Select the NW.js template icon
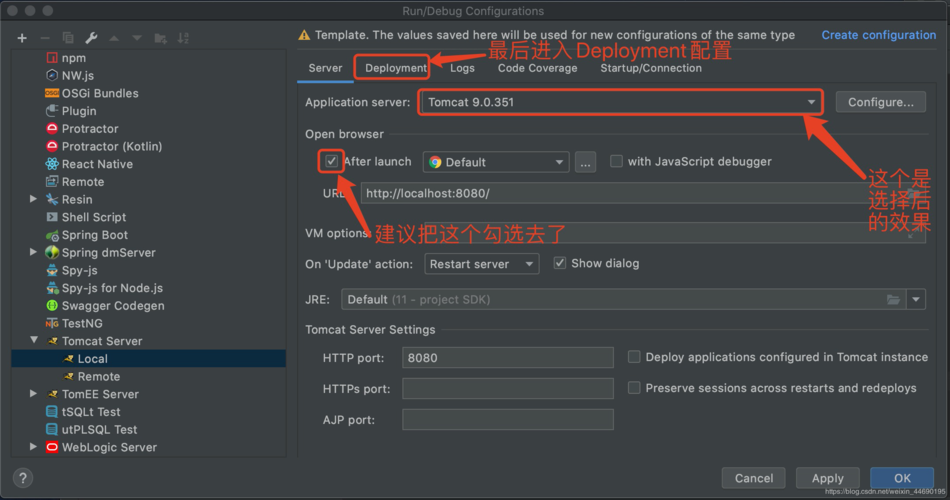Viewport: 950px width, 500px height. (x=52, y=76)
